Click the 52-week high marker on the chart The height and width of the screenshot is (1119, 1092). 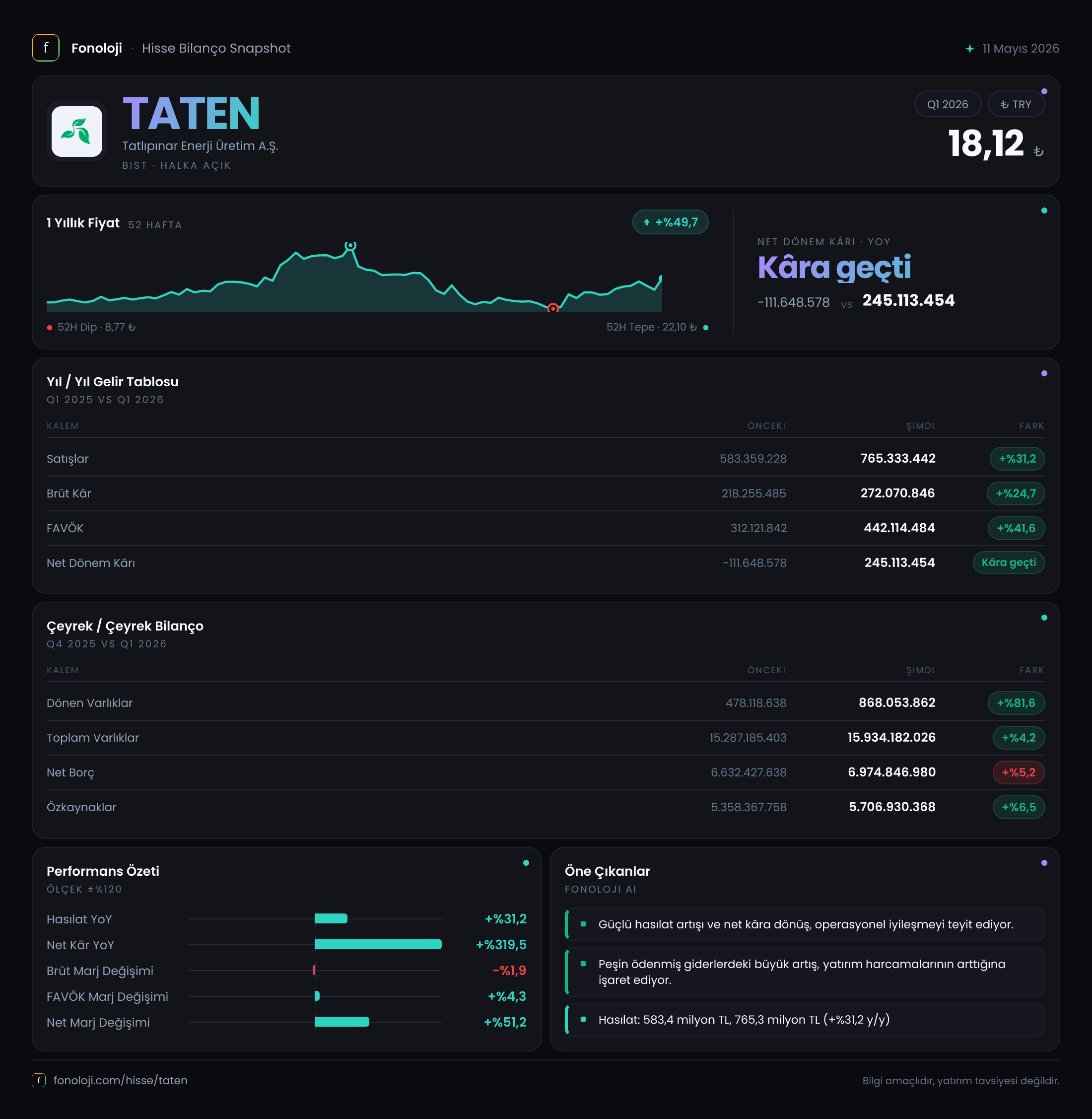coord(350,245)
